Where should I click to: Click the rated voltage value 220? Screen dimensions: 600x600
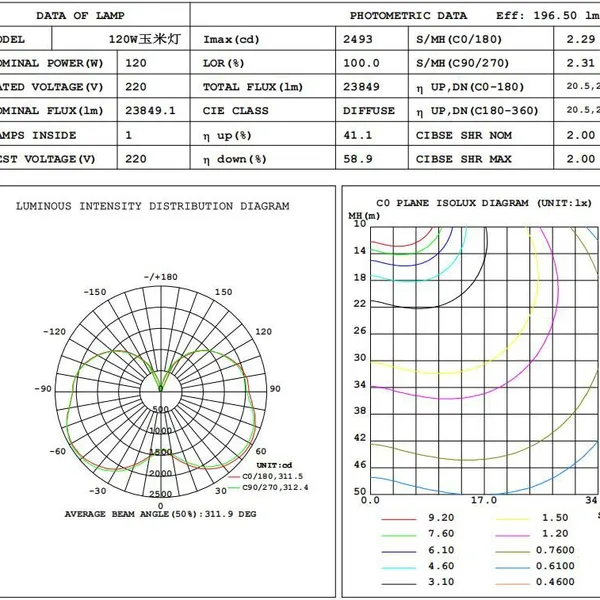136,87
